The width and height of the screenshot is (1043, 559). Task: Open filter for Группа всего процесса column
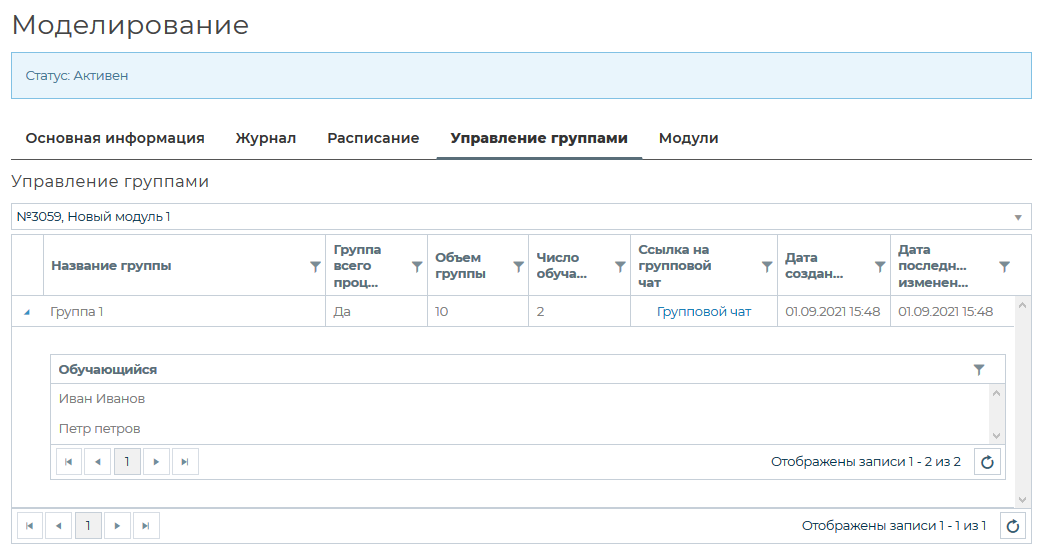pyautogui.click(x=417, y=266)
